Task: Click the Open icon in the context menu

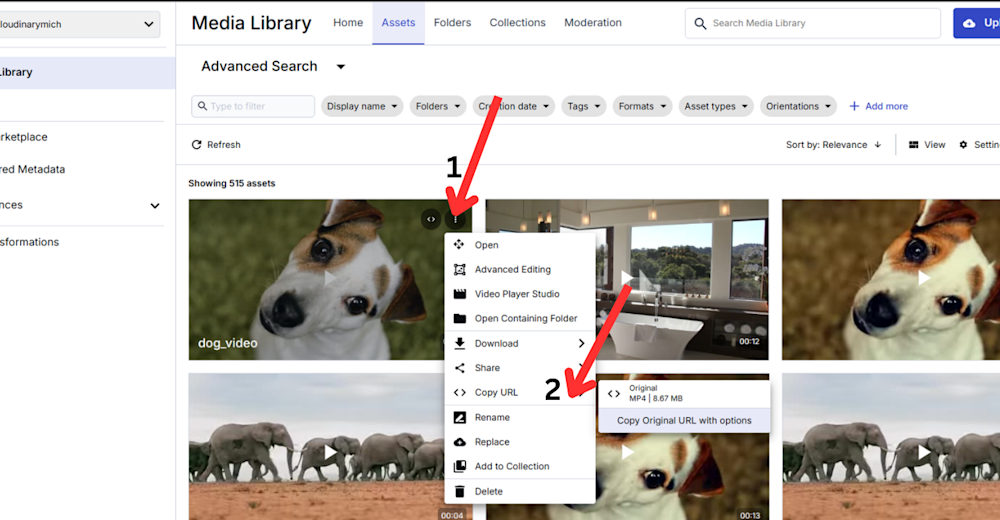Action: tap(459, 245)
